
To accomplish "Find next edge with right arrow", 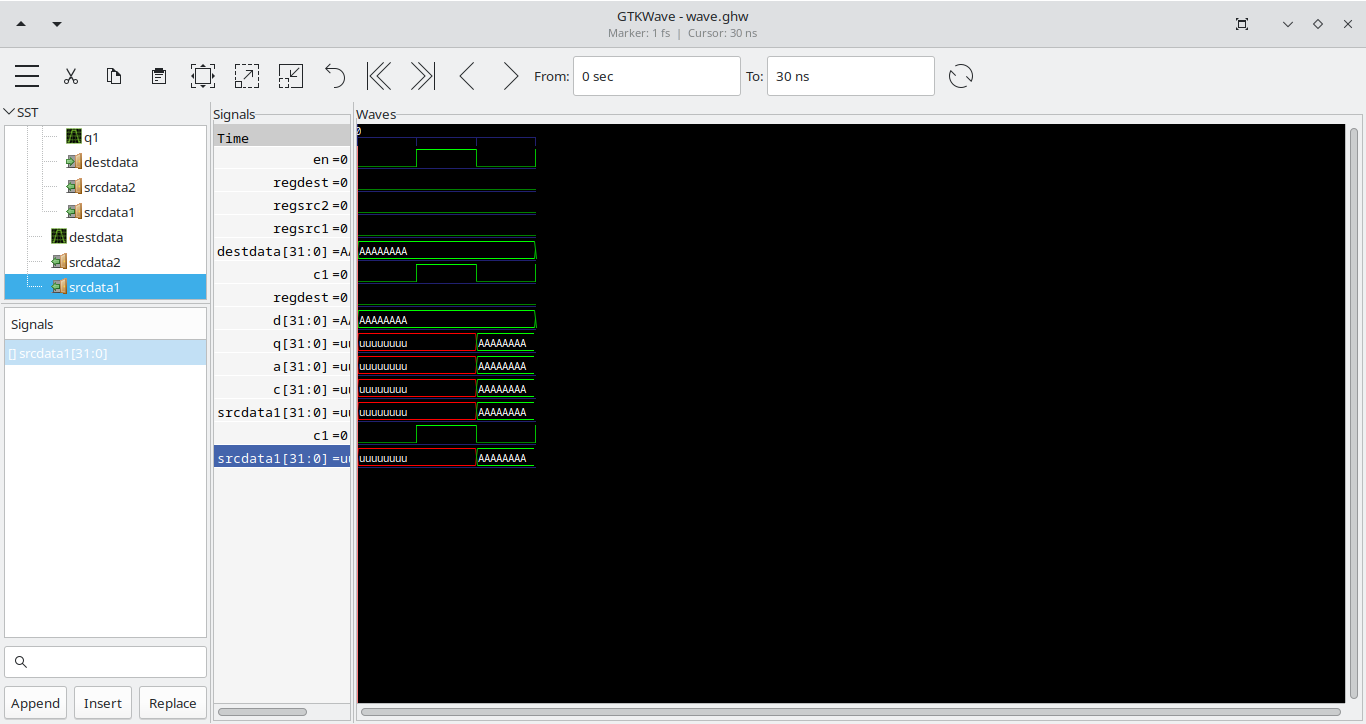I will [511, 76].
